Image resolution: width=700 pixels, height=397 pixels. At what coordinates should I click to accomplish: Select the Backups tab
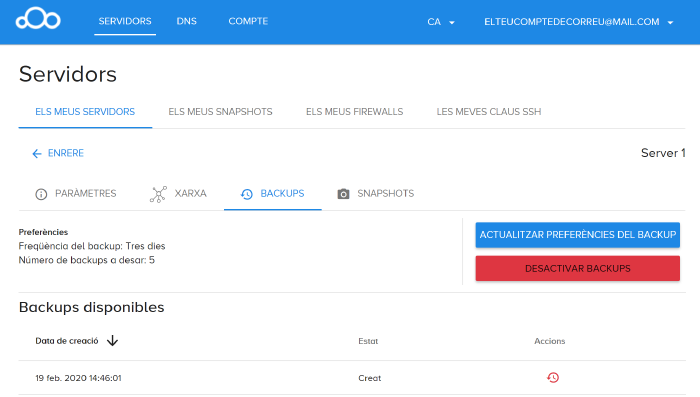272,193
